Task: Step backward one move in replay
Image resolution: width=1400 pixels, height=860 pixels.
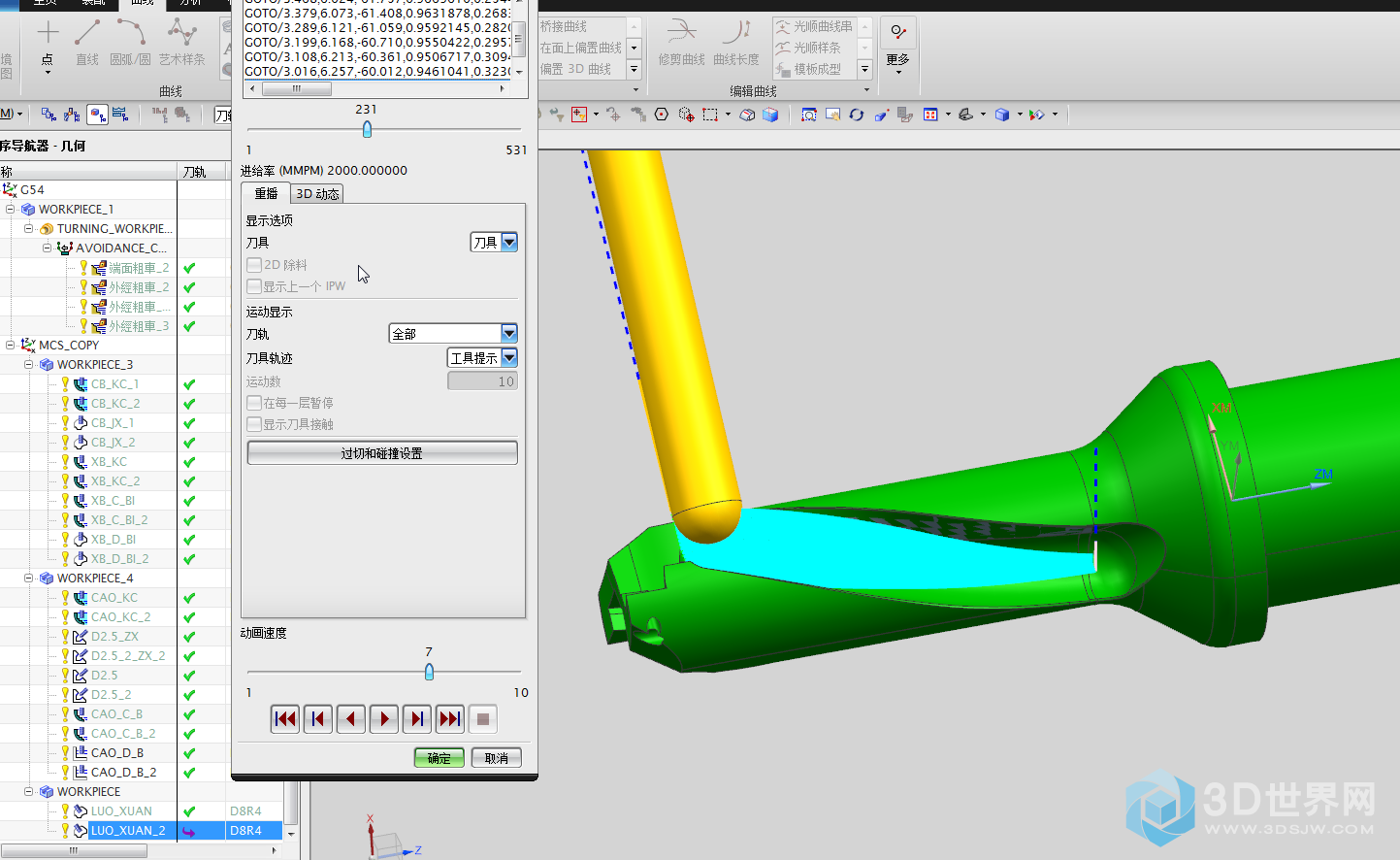Action: (x=318, y=719)
